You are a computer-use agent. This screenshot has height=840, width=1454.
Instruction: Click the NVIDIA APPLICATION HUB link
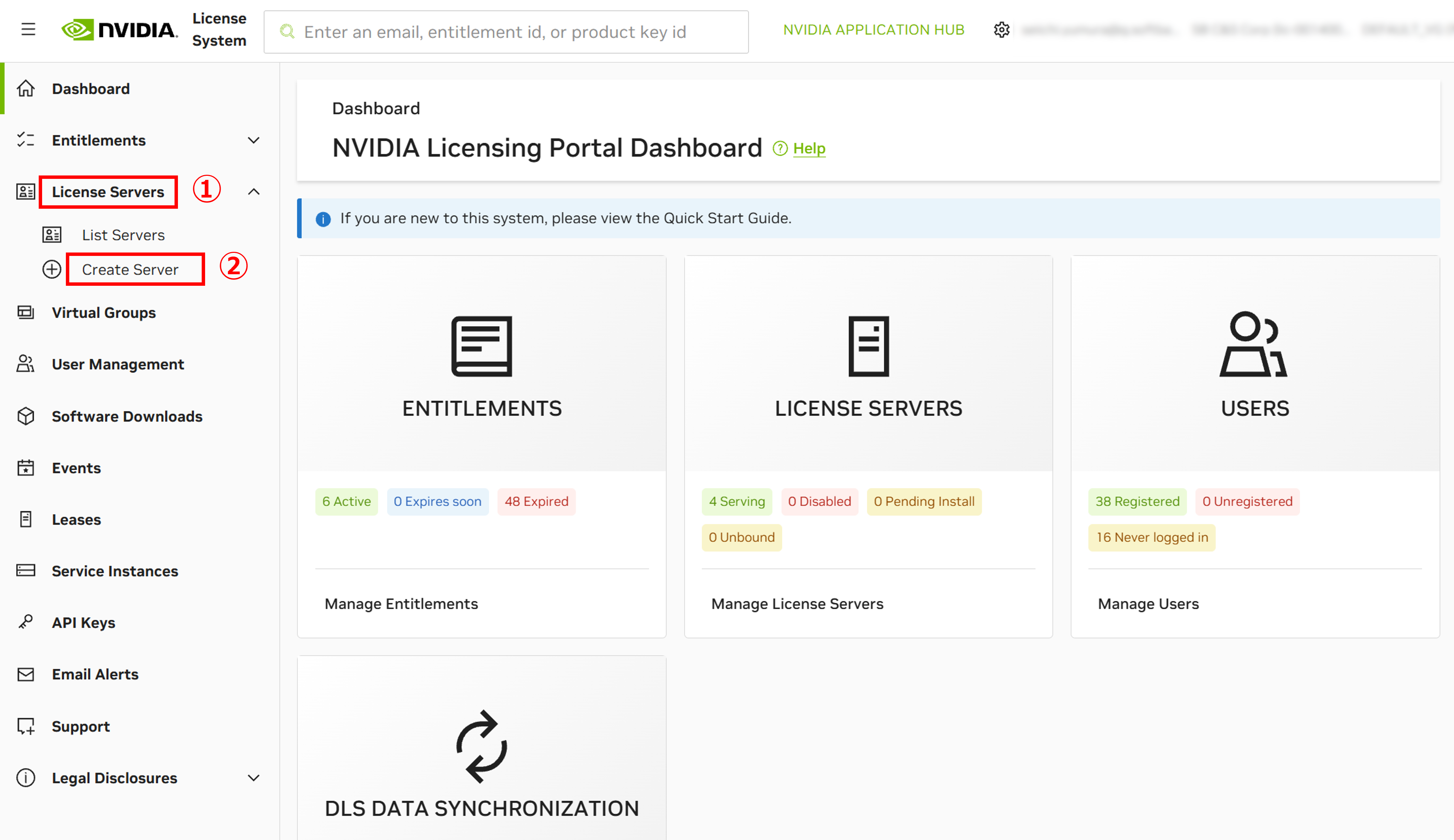(x=874, y=30)
